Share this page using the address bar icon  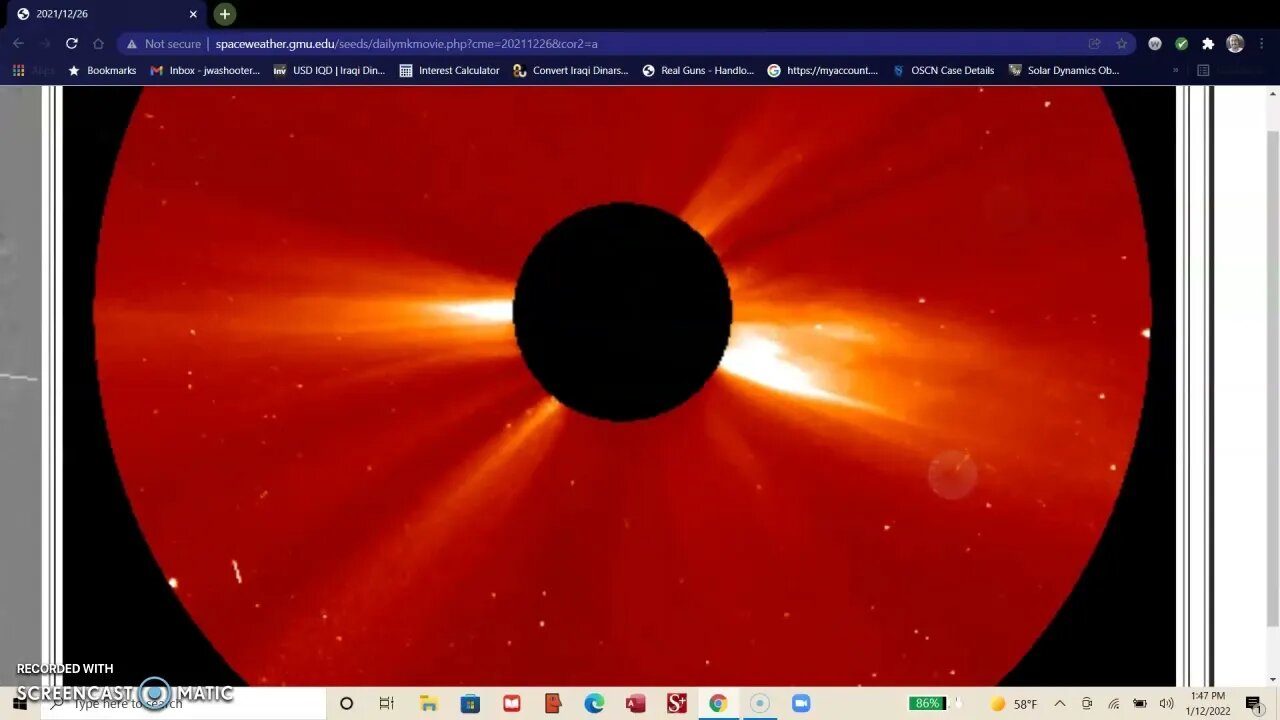[x=1095, y=44]
